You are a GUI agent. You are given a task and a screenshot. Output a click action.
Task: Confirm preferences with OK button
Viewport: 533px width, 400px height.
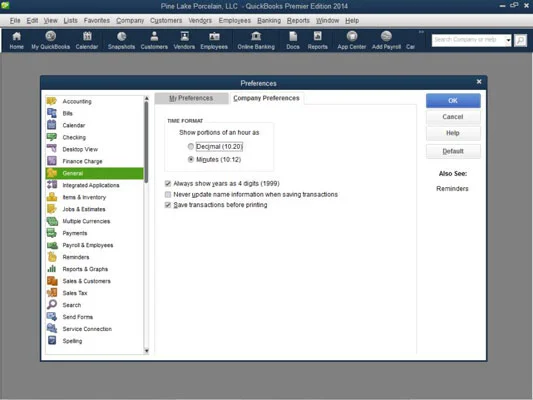[x=453, y=101]
